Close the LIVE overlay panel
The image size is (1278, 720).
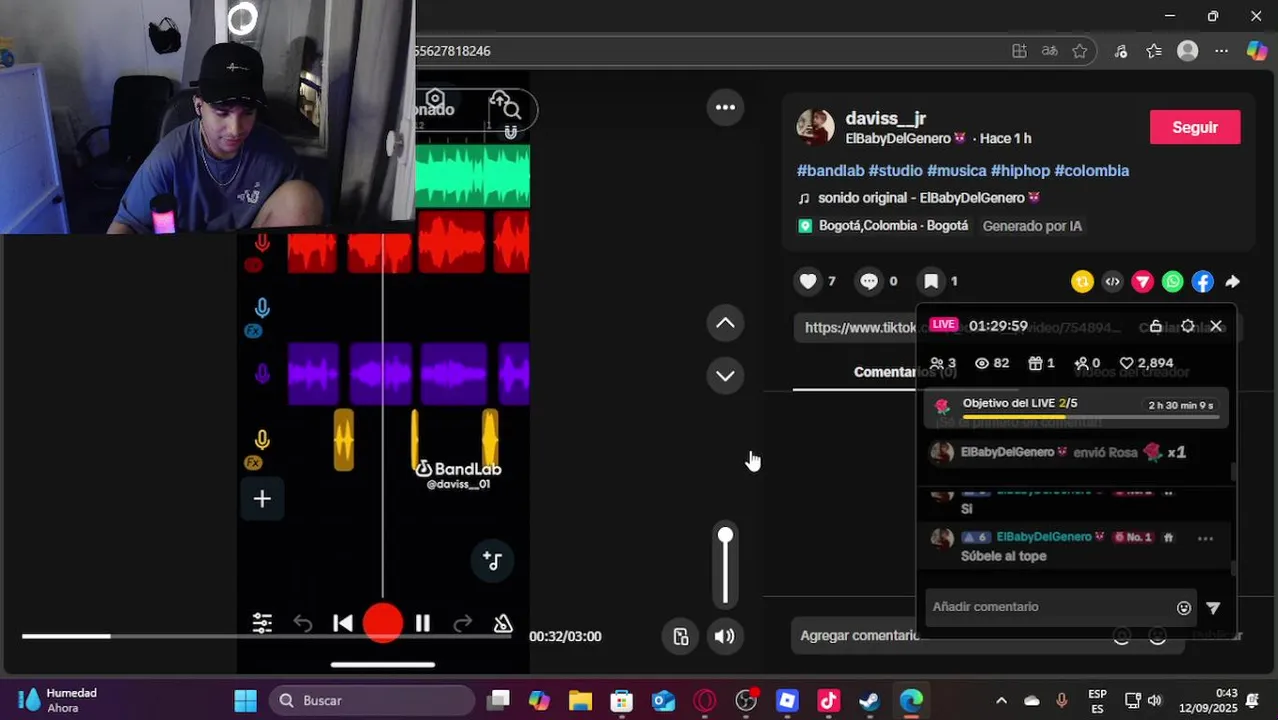(x=1216, y=326)
